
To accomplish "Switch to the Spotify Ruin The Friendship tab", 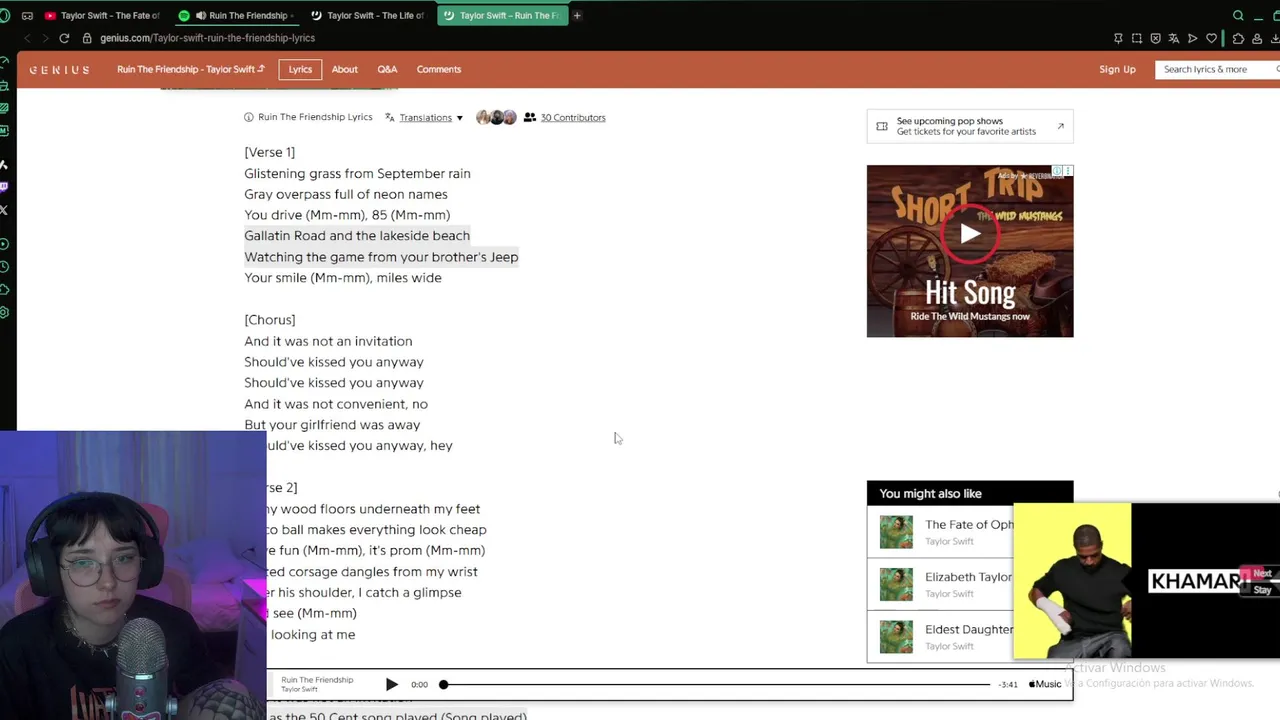I will (x=236, y=15).
